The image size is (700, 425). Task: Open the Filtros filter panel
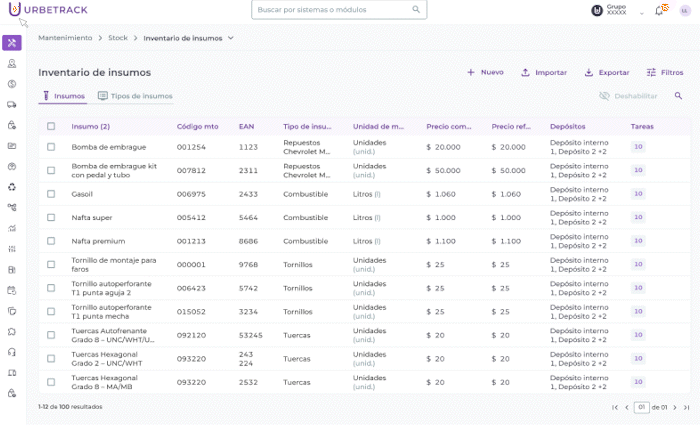click(x=665, y=72)
